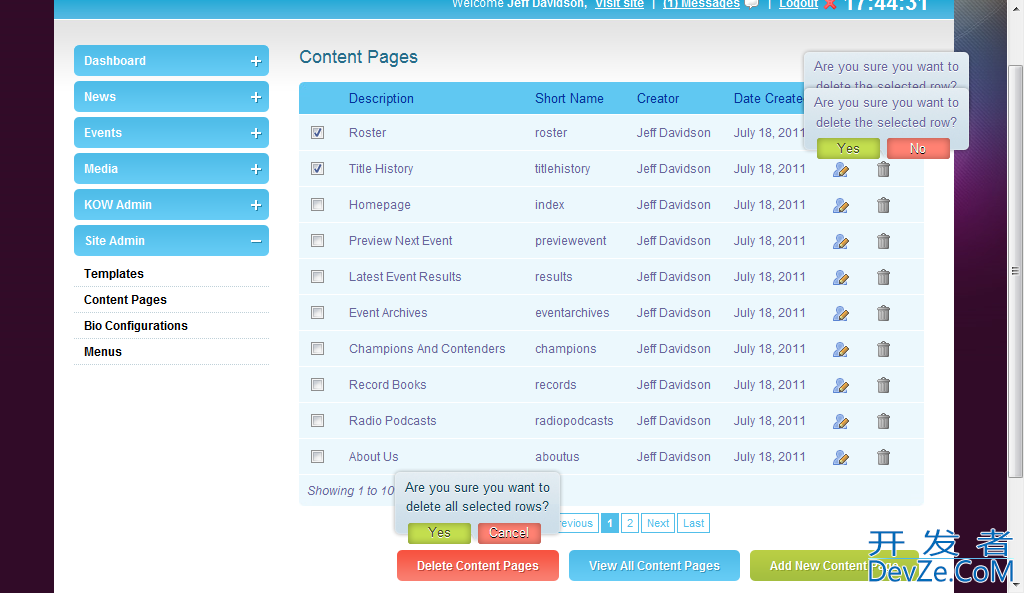Sort table by Creator column
Image resolution: width=1024 pixels, height=593 pixels.
(658, 99)
